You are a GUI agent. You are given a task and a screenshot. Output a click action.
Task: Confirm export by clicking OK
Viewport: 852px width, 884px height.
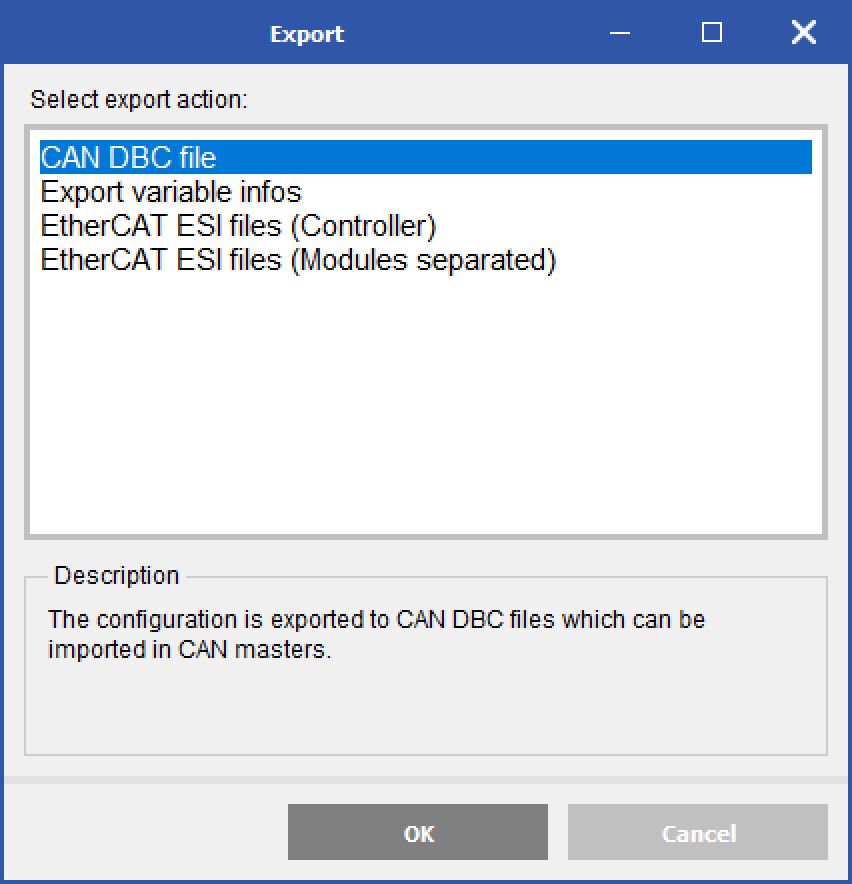(417, 832)
